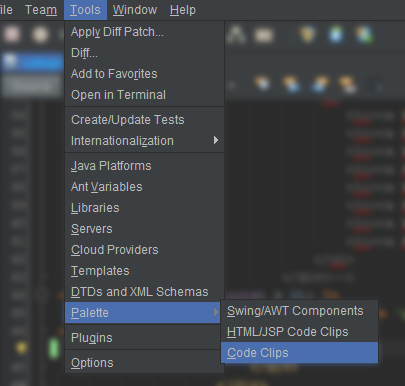The image size is (405, 386).
Task: Open the Window menu
Action: tap(135, 10)
